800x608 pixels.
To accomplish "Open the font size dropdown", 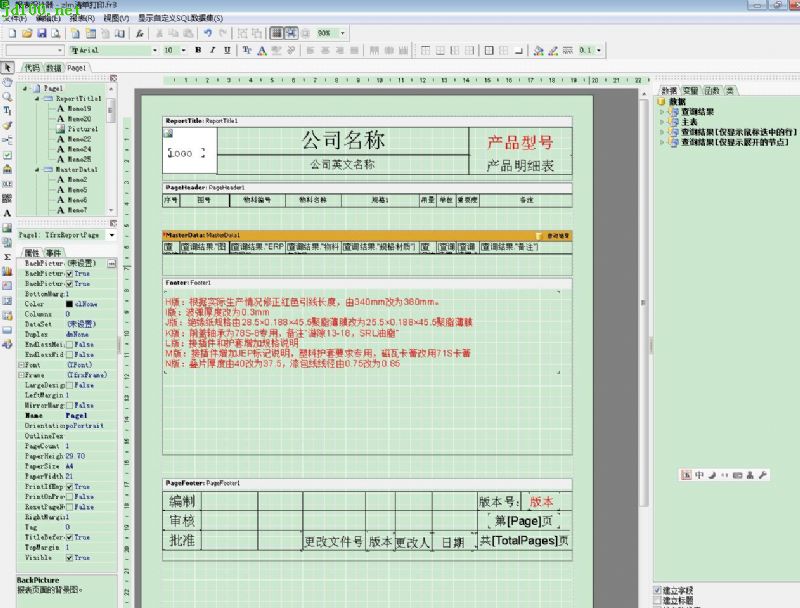I will (x=184, y=50).
